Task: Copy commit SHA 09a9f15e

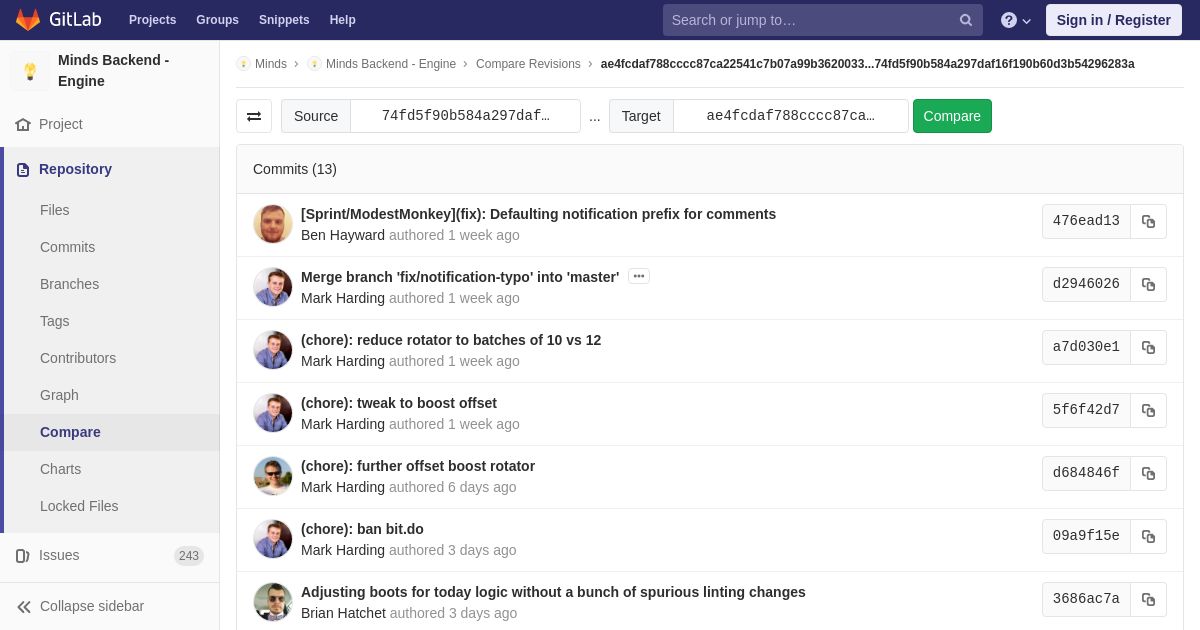Action: (x=1148, y=537)
